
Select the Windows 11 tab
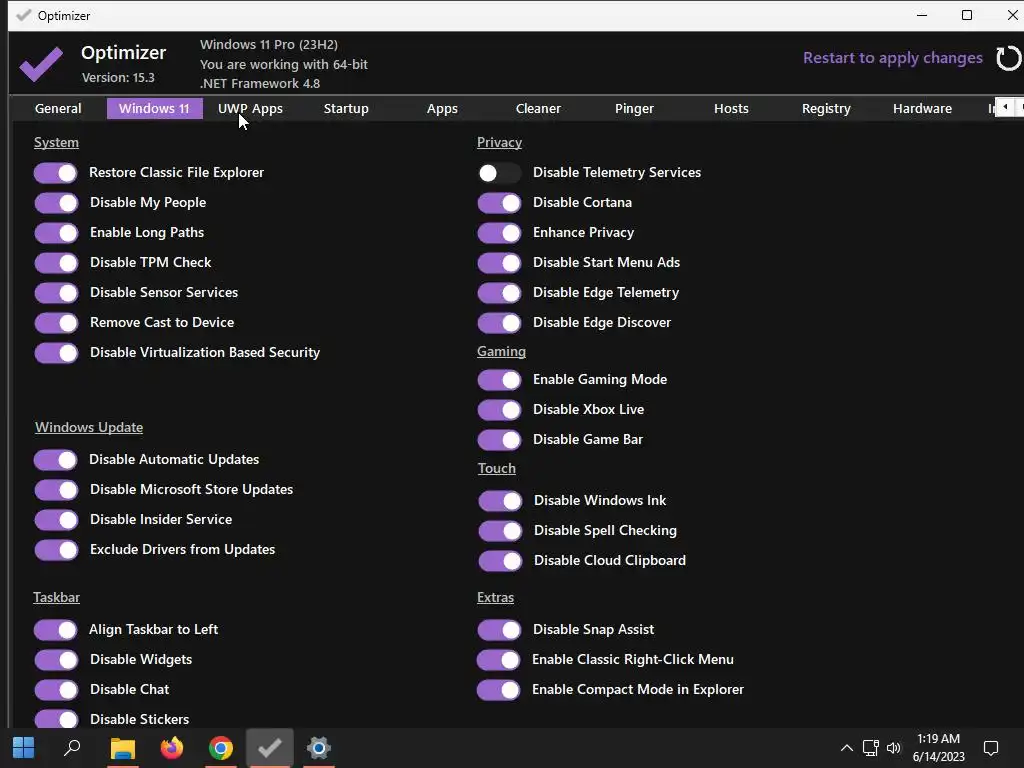(154, 108)
